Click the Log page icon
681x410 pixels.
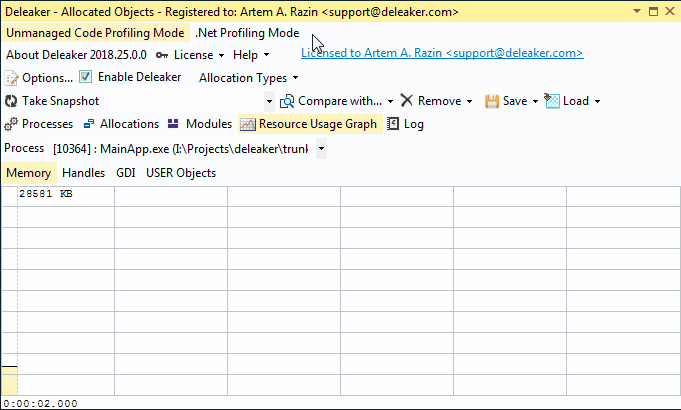click(393, 124)
